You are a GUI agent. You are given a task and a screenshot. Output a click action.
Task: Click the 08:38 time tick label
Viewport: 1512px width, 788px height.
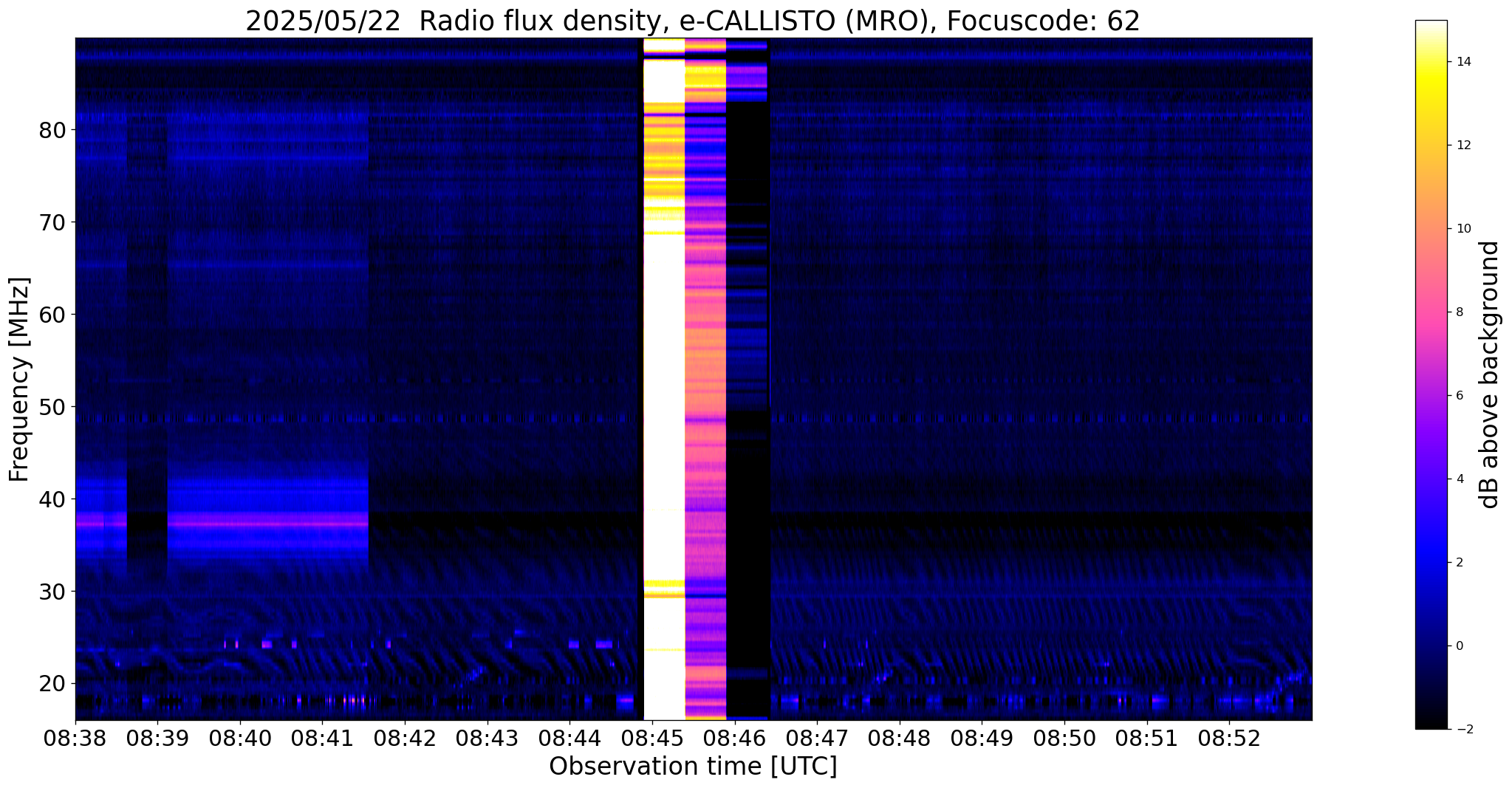[x=75, y=739]
